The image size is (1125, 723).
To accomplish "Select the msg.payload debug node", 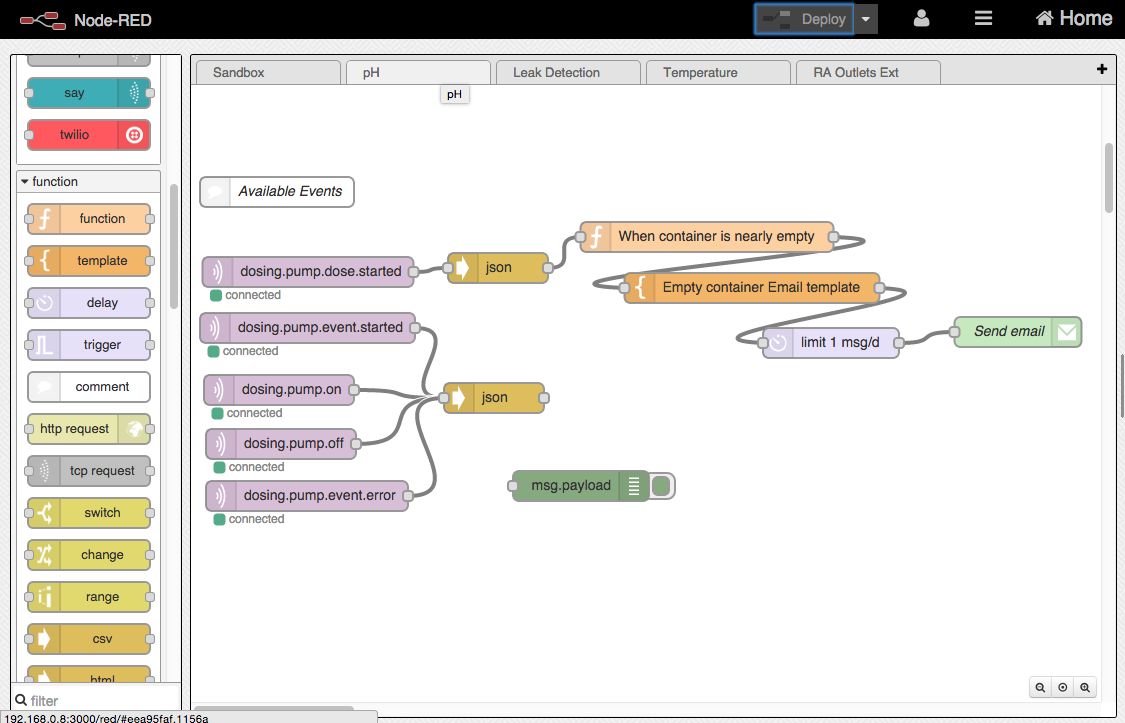I will 581,486.
